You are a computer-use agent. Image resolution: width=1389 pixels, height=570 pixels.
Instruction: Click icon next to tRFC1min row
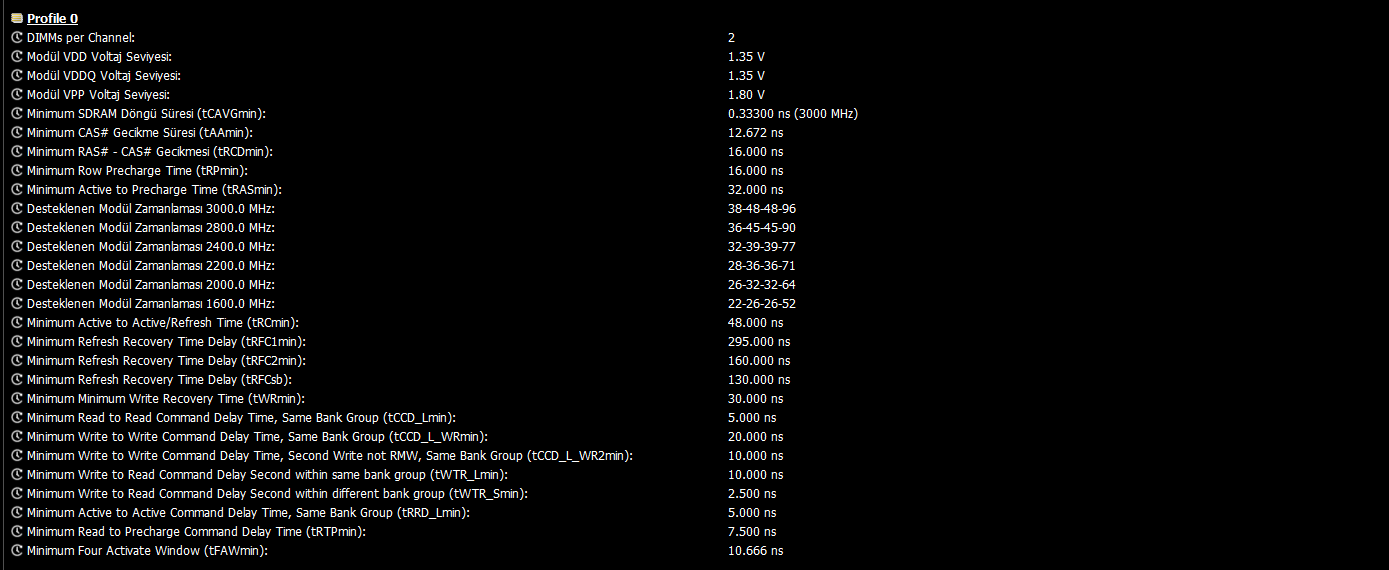point(17,341)
